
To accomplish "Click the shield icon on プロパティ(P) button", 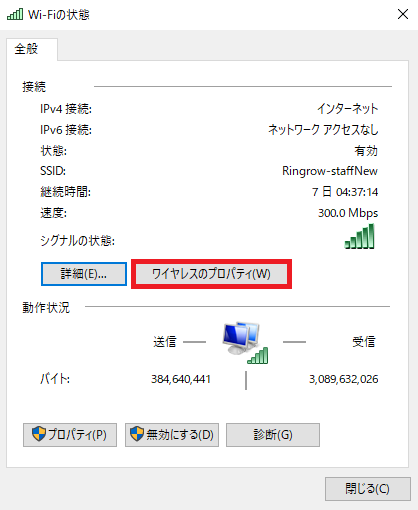I will click(x=39, y=434).
